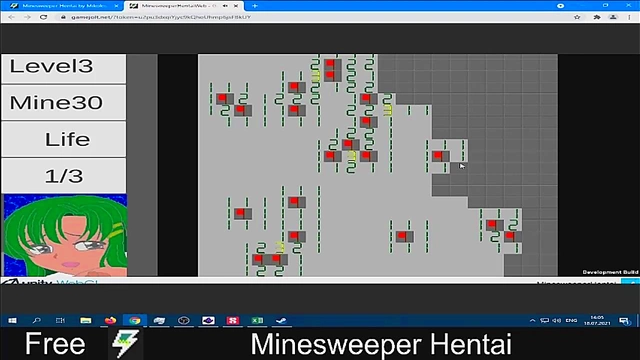Viewport: 640px width, 360px height.
Task: Open Task View on the taskbar
Action: coord(60,320)
